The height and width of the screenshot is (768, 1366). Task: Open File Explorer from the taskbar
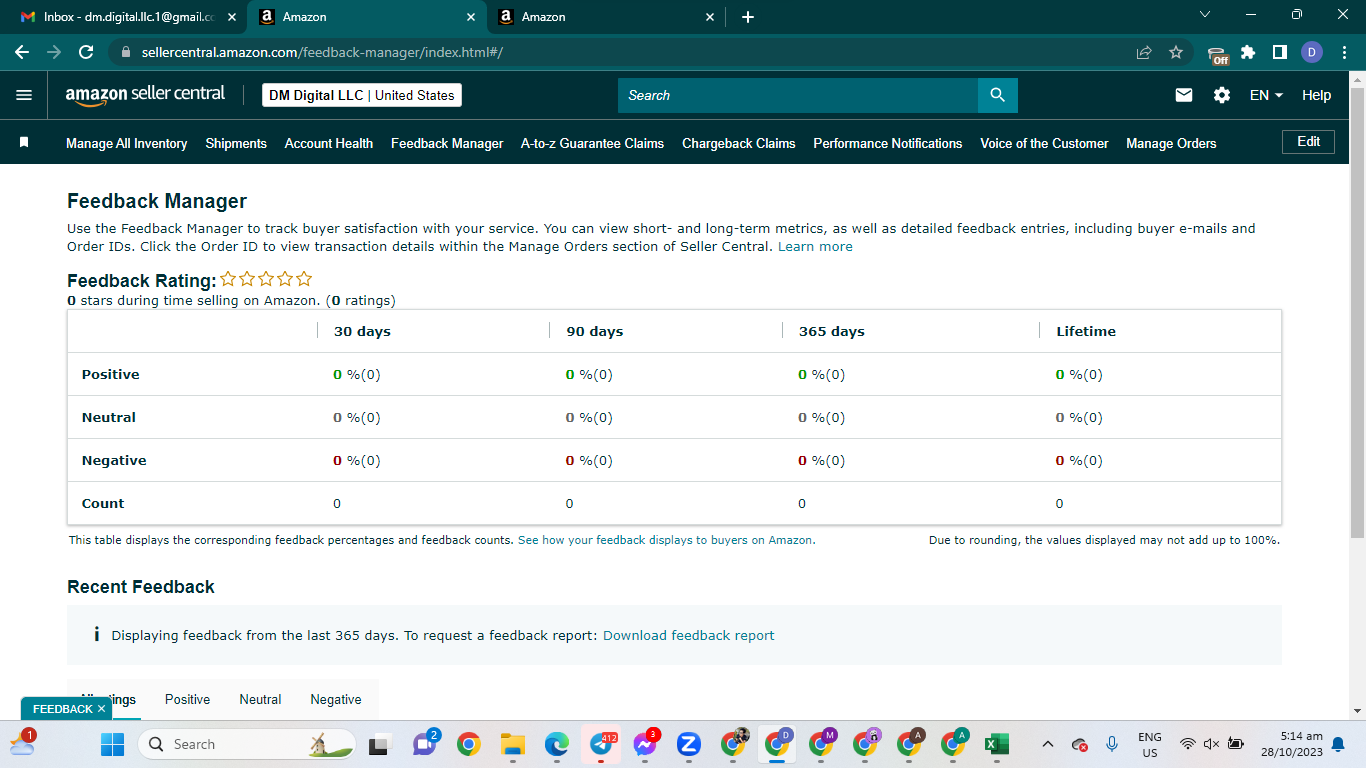(513, 744)
